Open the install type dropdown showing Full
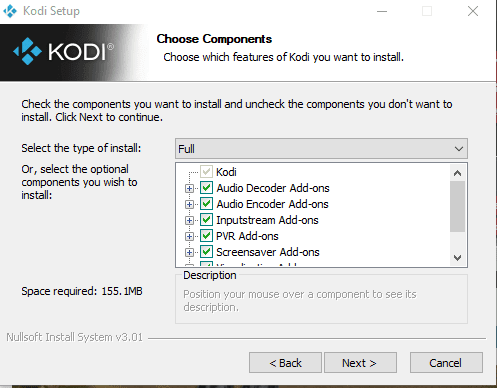This screenshot has width=497, height=388. [321, 149]
